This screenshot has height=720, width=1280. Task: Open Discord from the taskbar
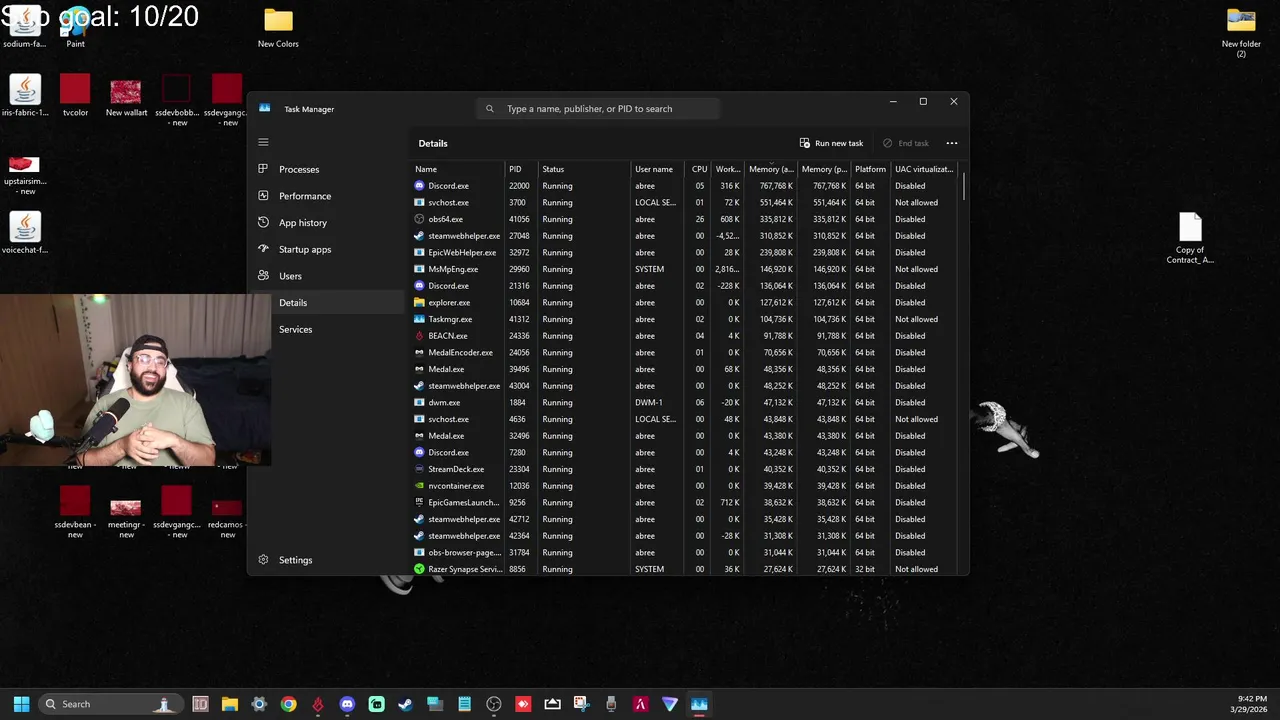(347, 704)
